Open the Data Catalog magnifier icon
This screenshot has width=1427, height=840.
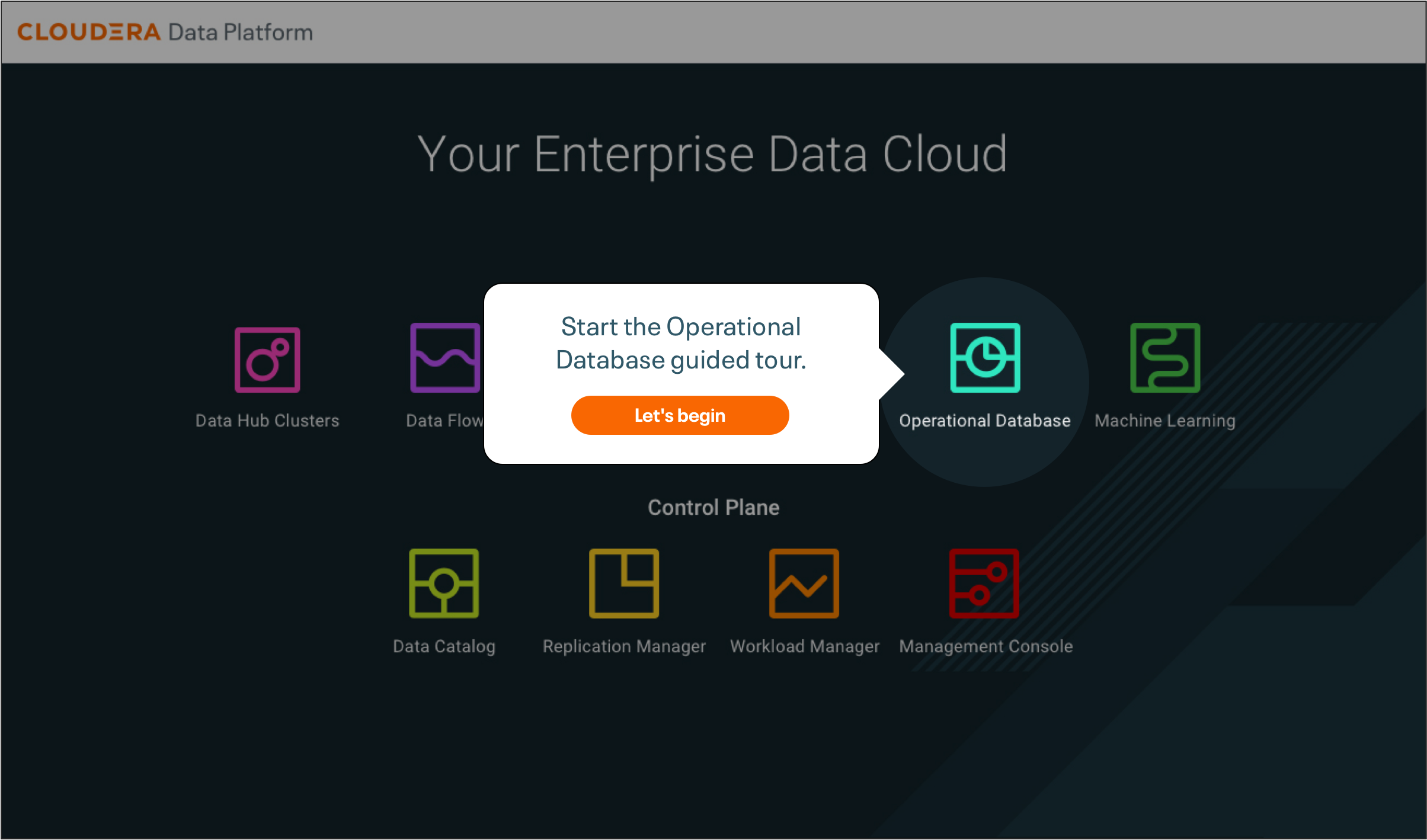[x=444, y=583]
